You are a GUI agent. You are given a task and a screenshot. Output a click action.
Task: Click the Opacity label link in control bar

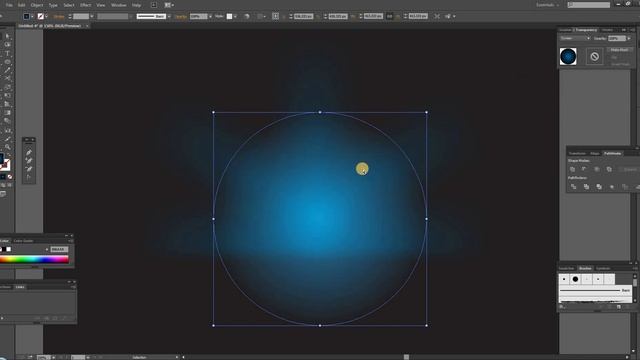pos(181,16)
